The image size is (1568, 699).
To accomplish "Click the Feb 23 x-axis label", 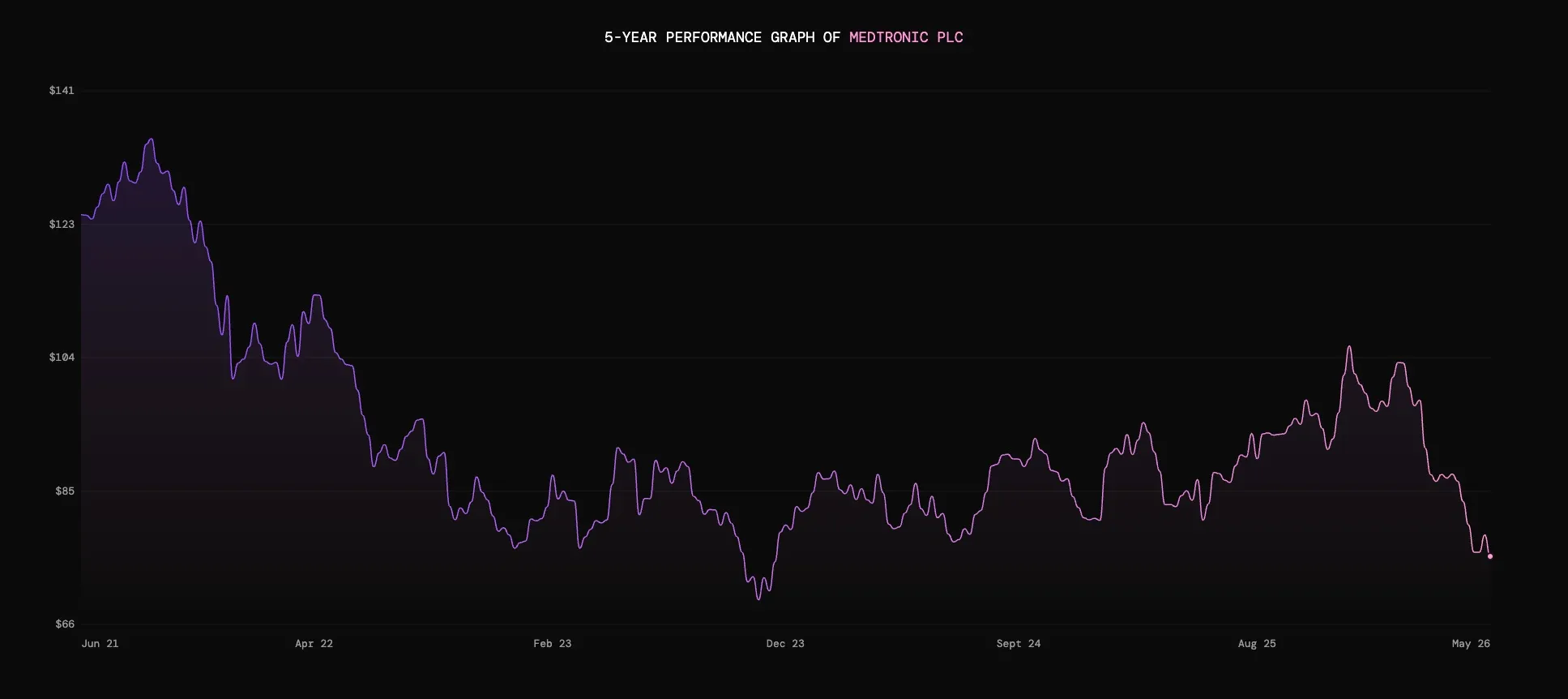I will [552, 644].
